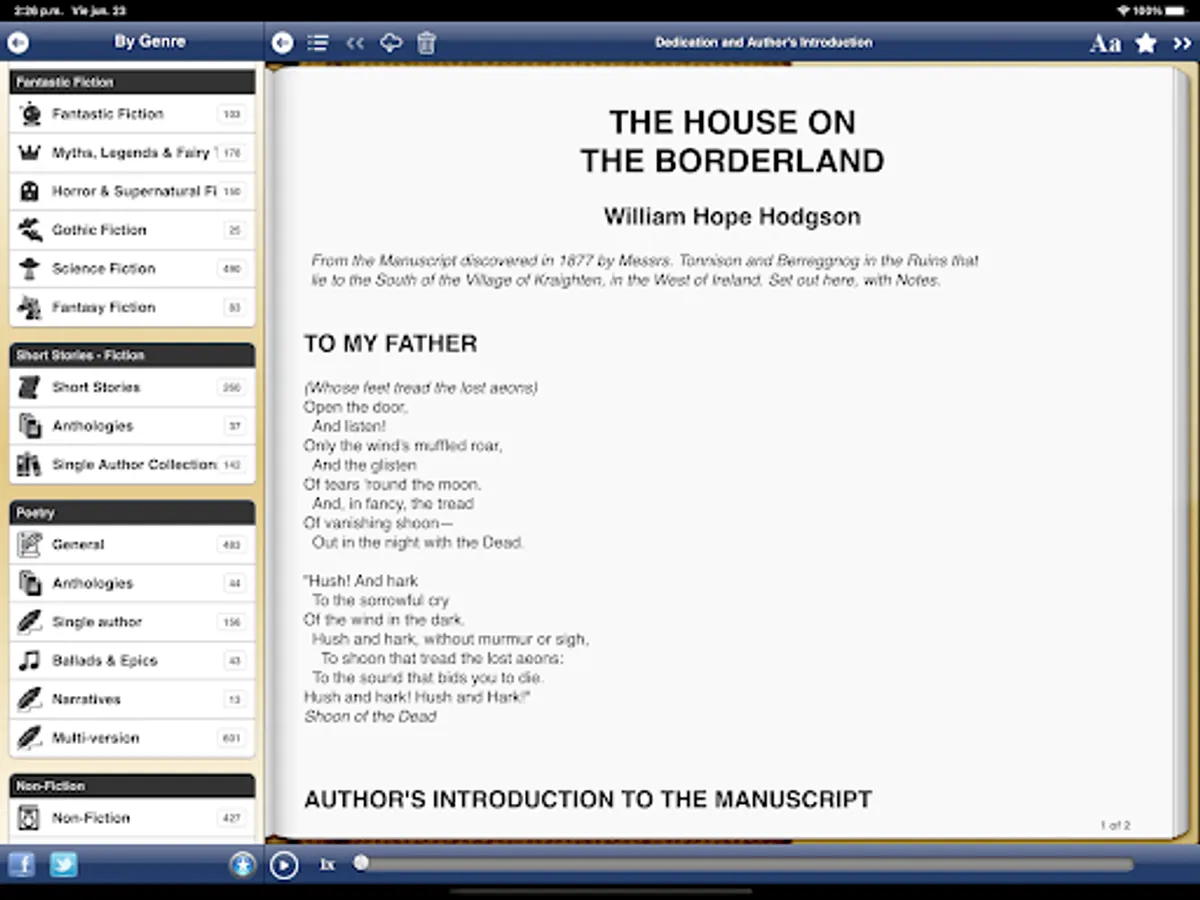1200x900 pixels.
Task: Tap the Dedication and Author's Introduction title
Action: tap(764, 43)
